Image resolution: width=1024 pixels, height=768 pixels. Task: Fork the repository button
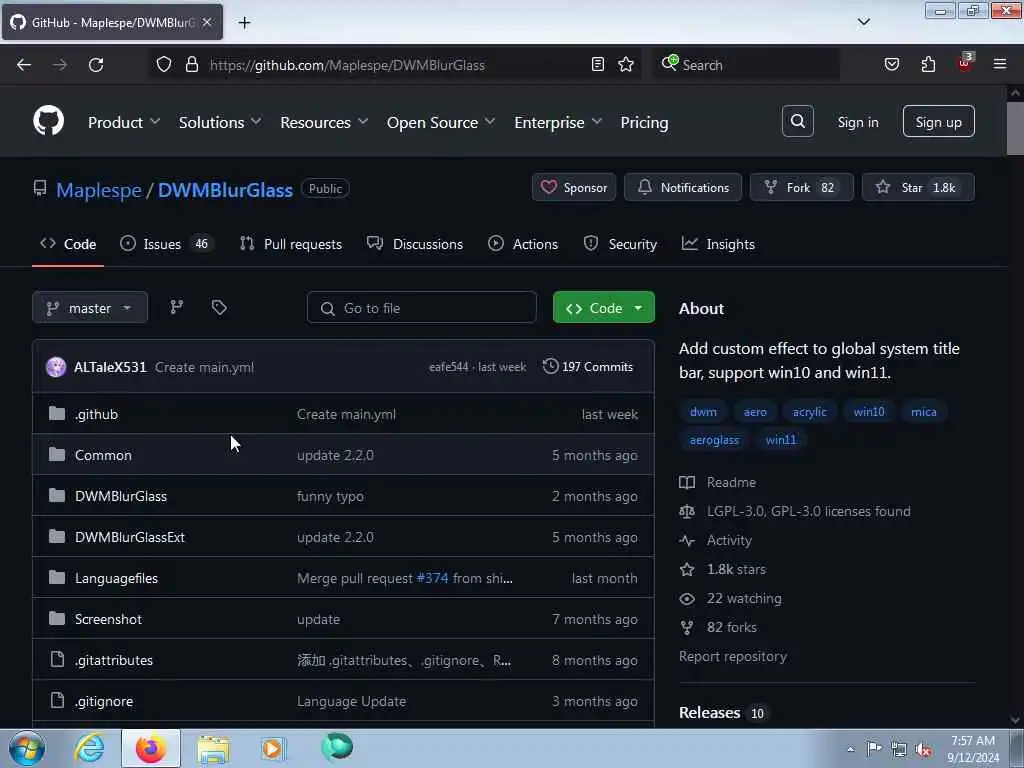[801, 187]
